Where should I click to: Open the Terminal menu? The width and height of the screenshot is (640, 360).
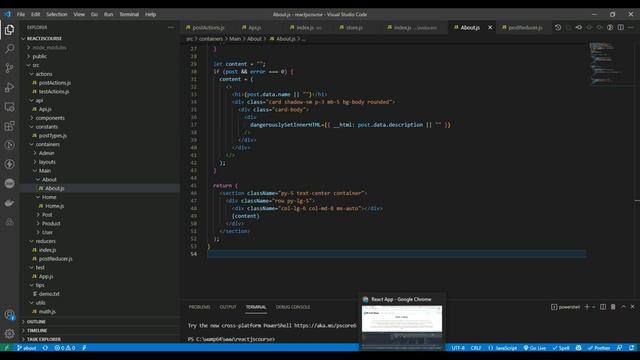click(x=129, y=14)
